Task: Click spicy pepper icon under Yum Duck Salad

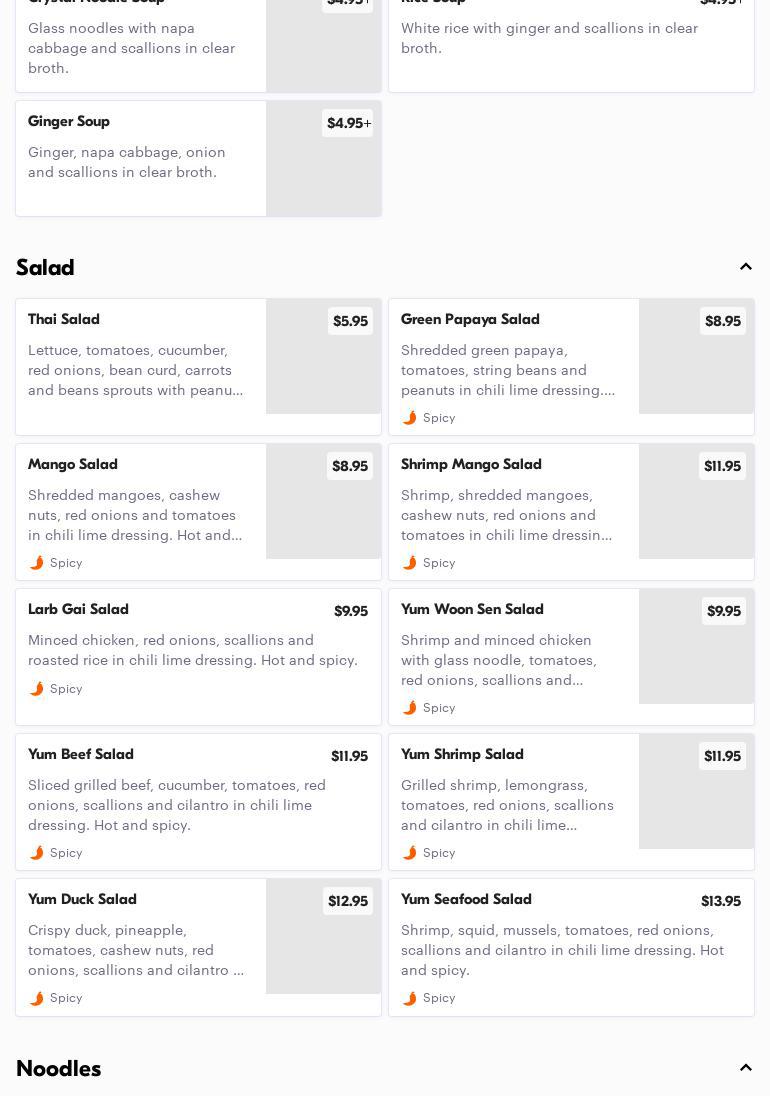Action: [x=37, y=998]
